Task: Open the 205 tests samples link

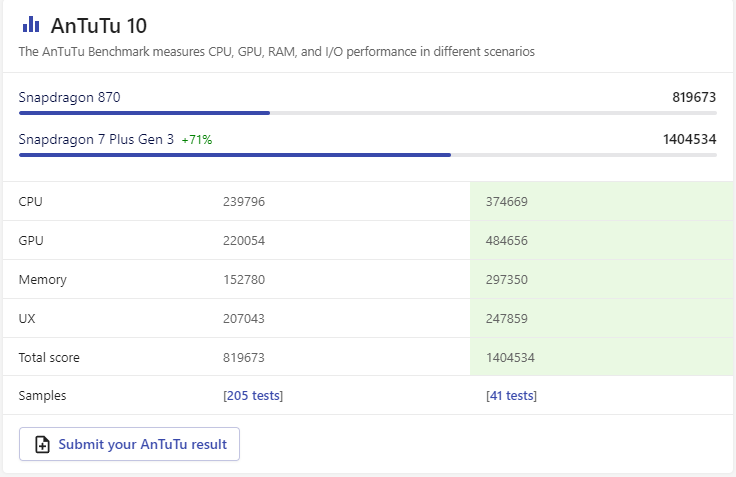Action: pyautogui.click(x=253, y=396)
